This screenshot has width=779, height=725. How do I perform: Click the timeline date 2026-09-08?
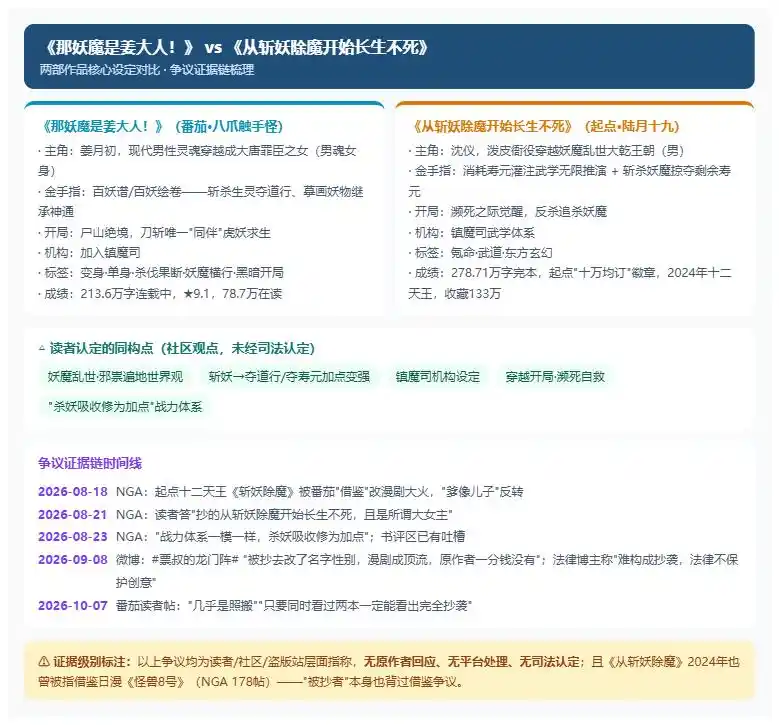coord(73,560)
